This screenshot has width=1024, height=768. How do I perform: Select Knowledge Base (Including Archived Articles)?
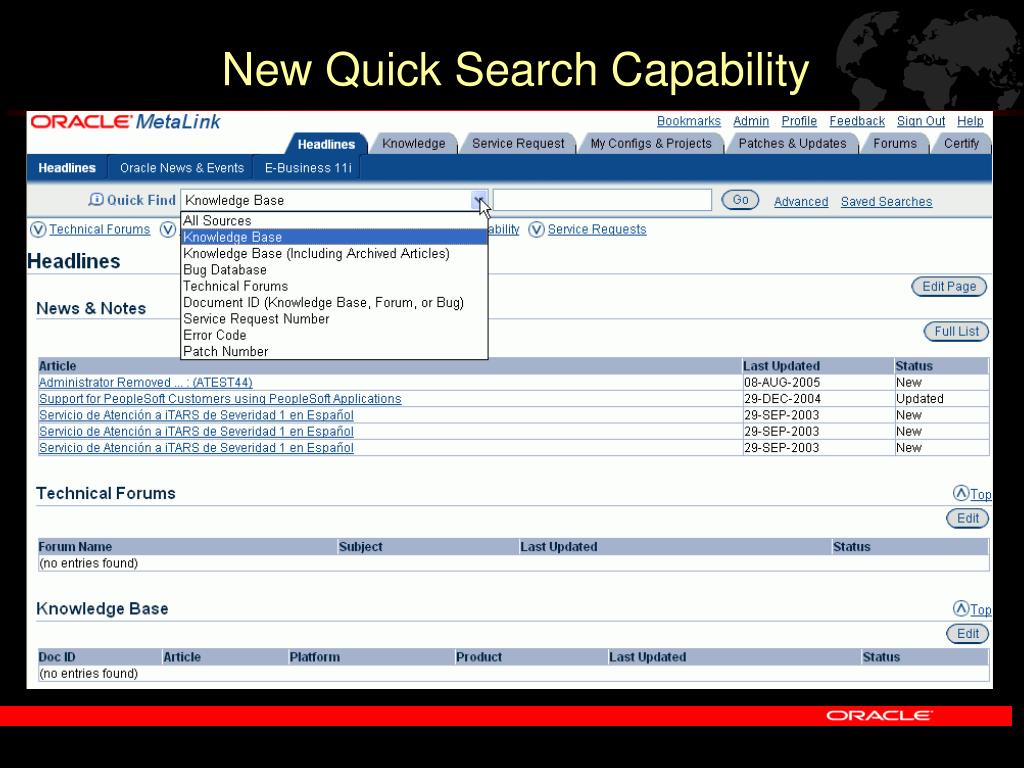pos(334,253)
